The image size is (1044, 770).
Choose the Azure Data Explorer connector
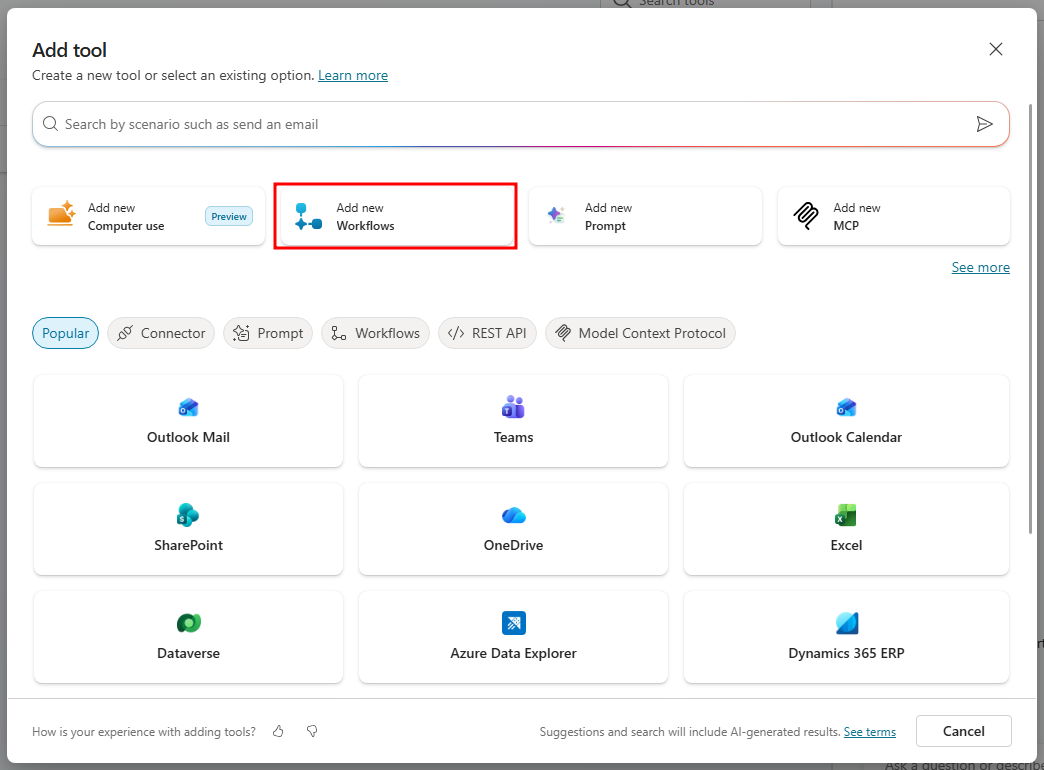coord(513,637)
